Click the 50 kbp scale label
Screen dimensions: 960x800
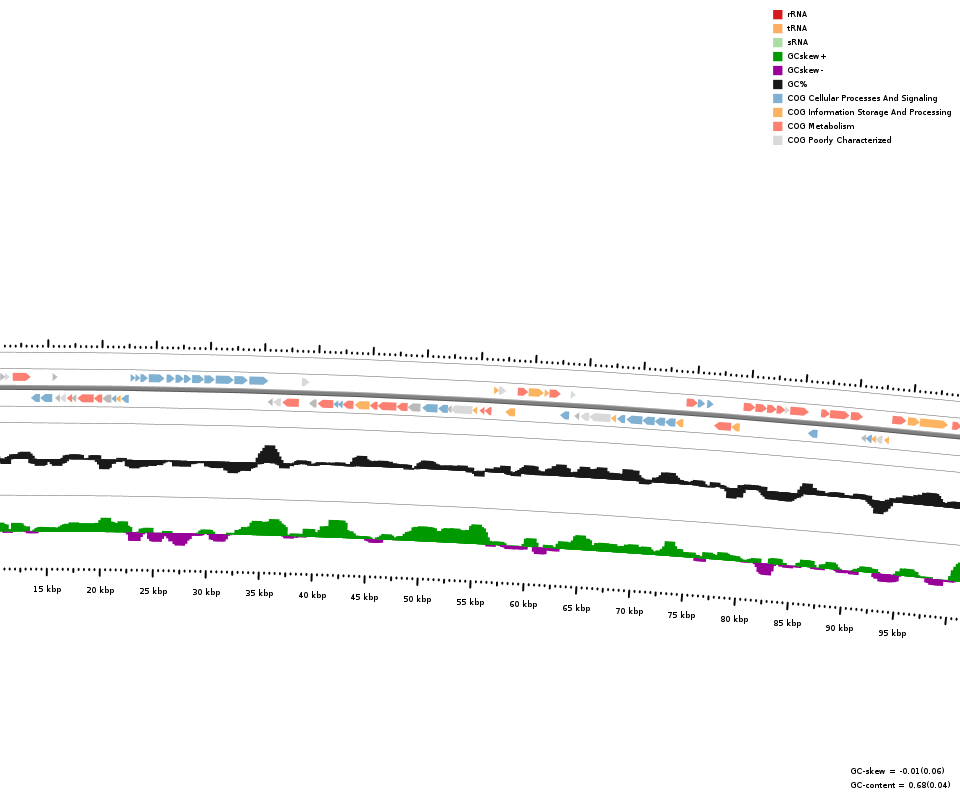coord(417,599)
